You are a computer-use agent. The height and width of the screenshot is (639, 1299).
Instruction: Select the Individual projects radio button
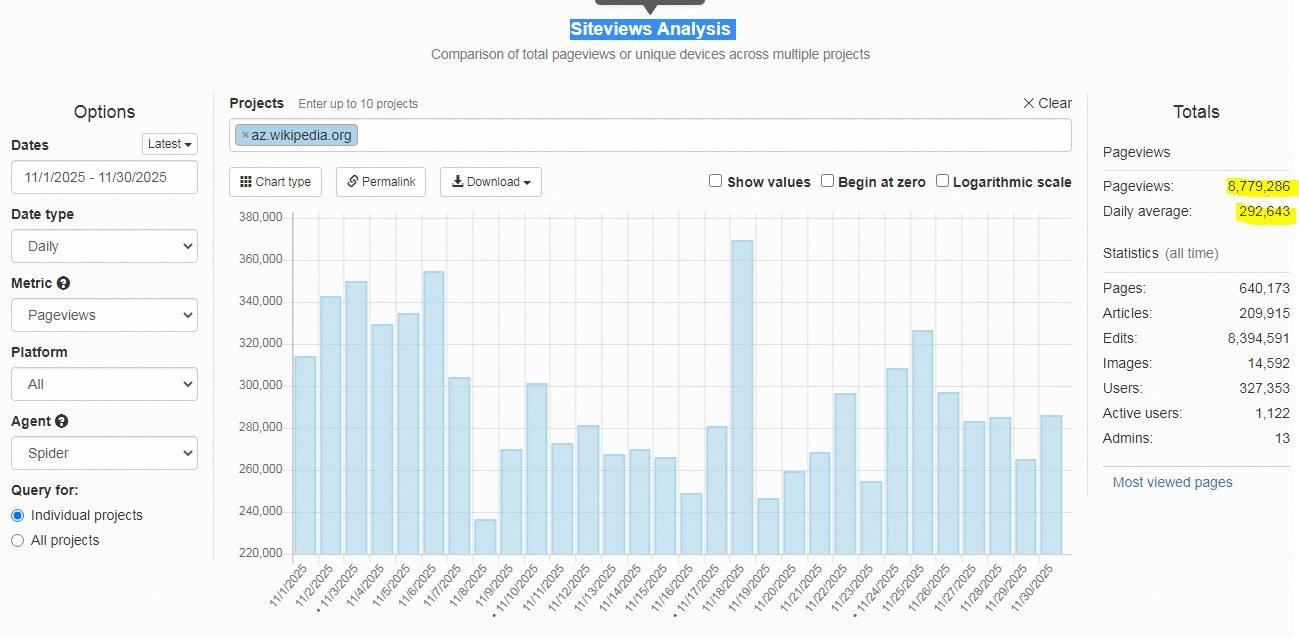tap(17, 515)
